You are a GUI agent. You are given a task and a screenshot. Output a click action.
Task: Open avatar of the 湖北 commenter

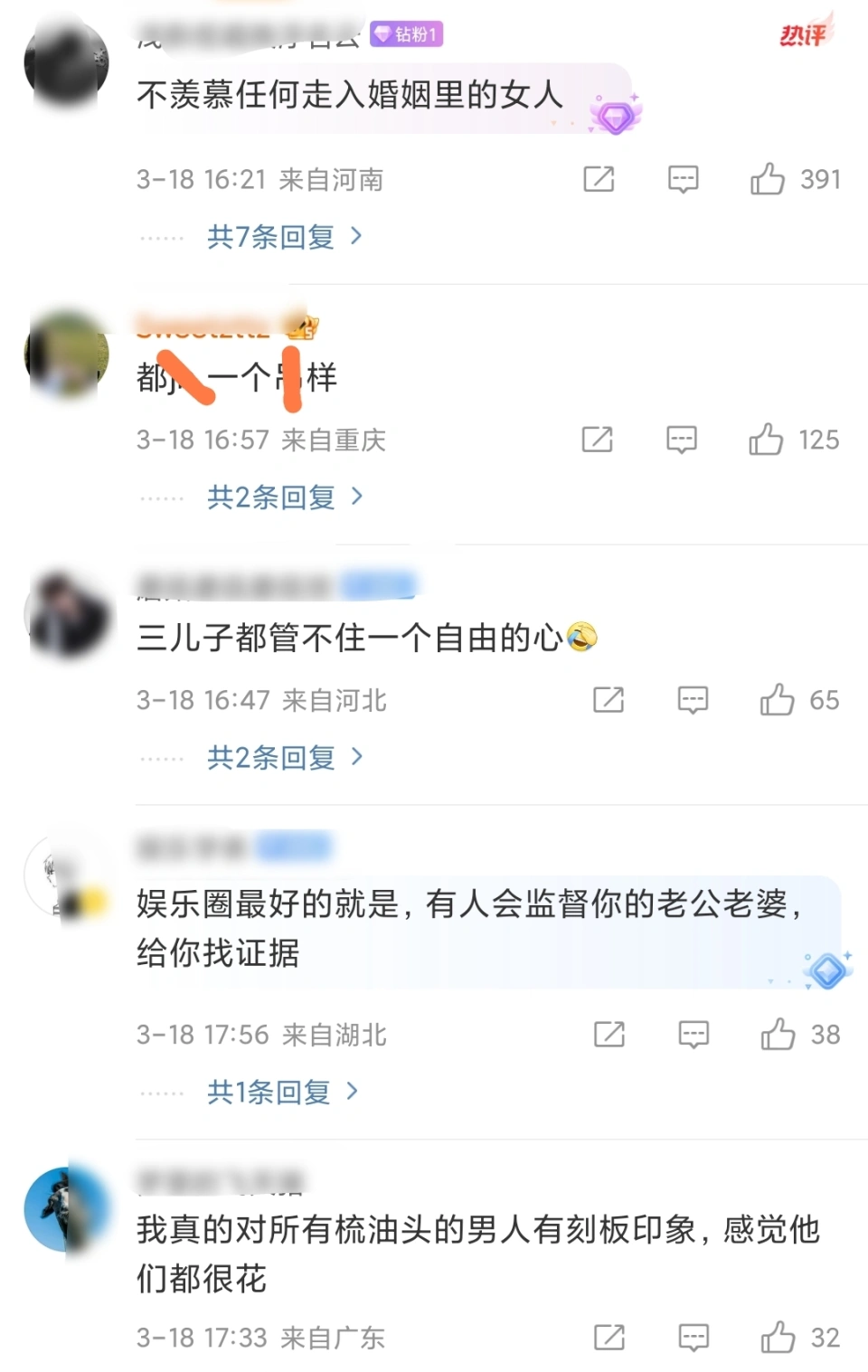(x=67, y=875)
